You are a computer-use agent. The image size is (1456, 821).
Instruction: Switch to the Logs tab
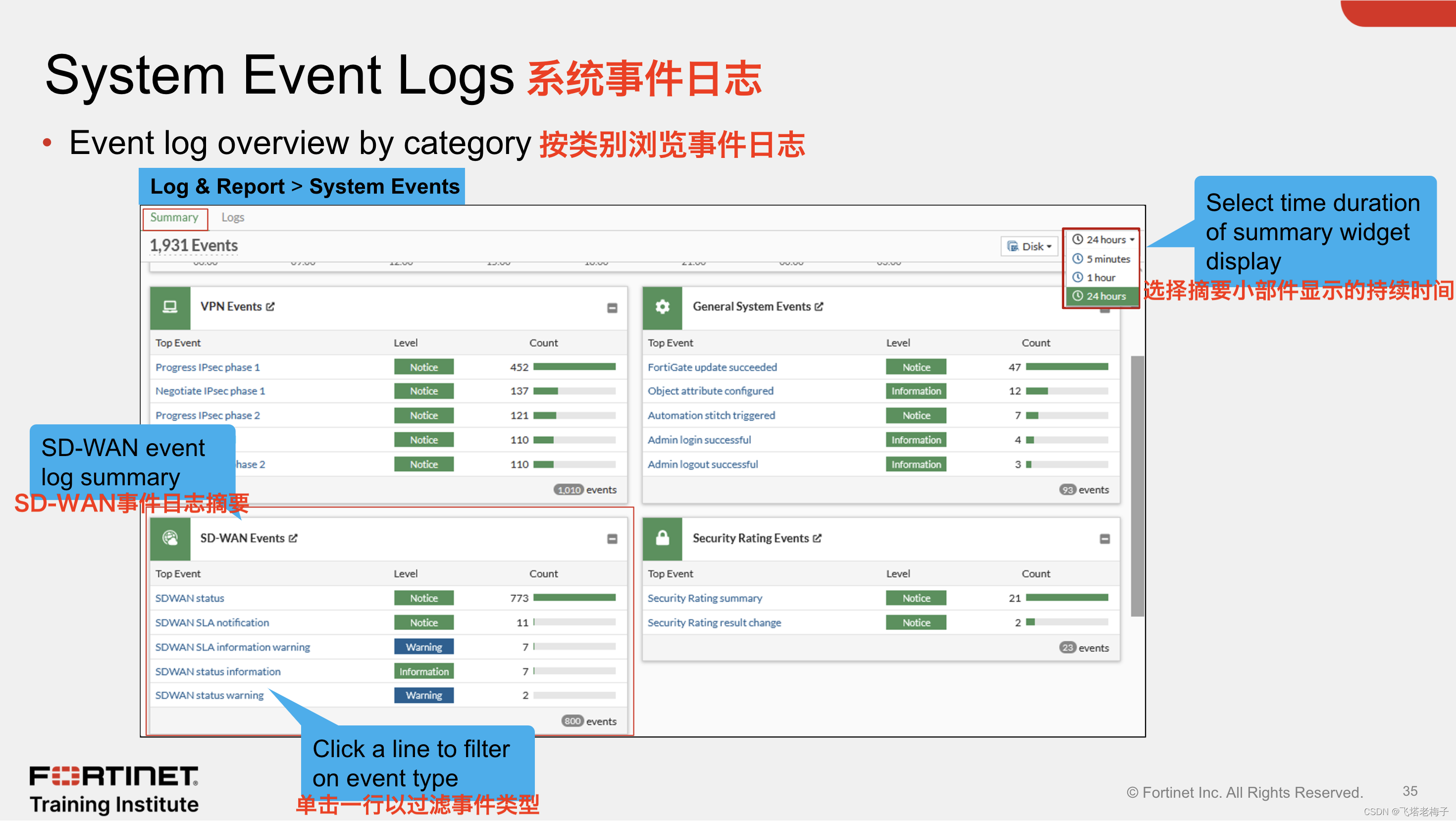coord(232,217)
